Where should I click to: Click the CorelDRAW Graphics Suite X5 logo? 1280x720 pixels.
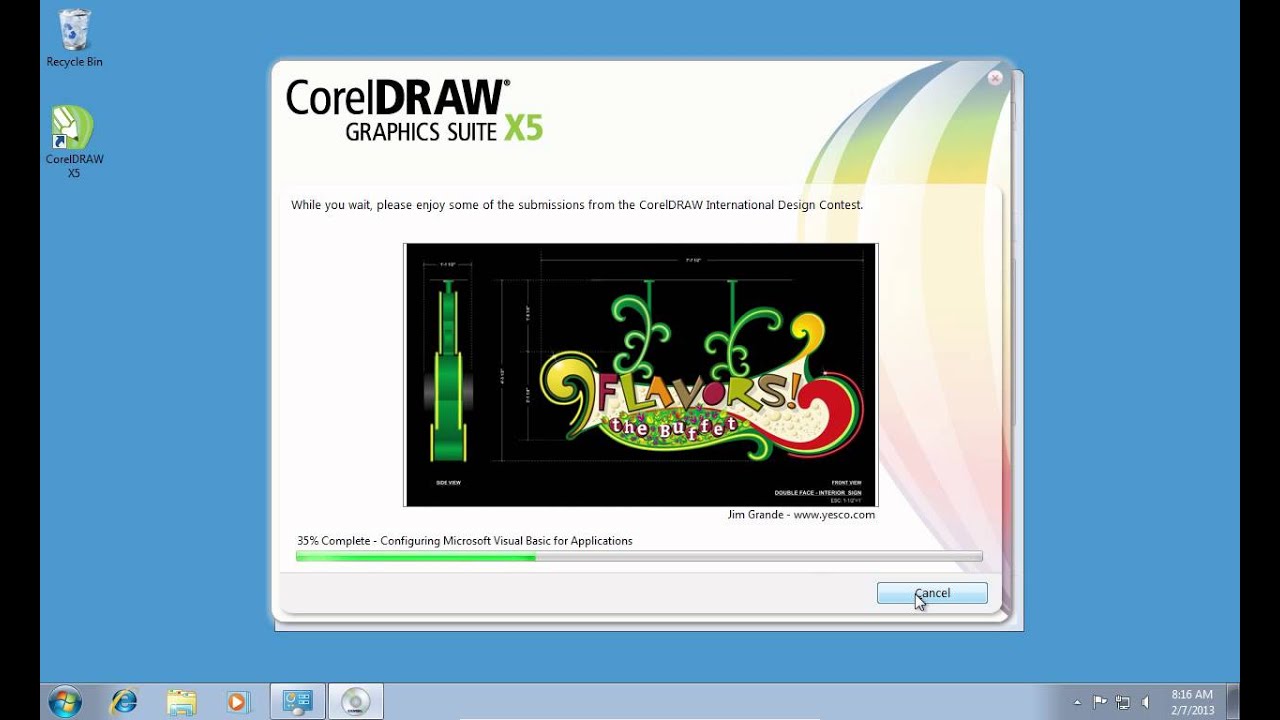click(414, 110)
